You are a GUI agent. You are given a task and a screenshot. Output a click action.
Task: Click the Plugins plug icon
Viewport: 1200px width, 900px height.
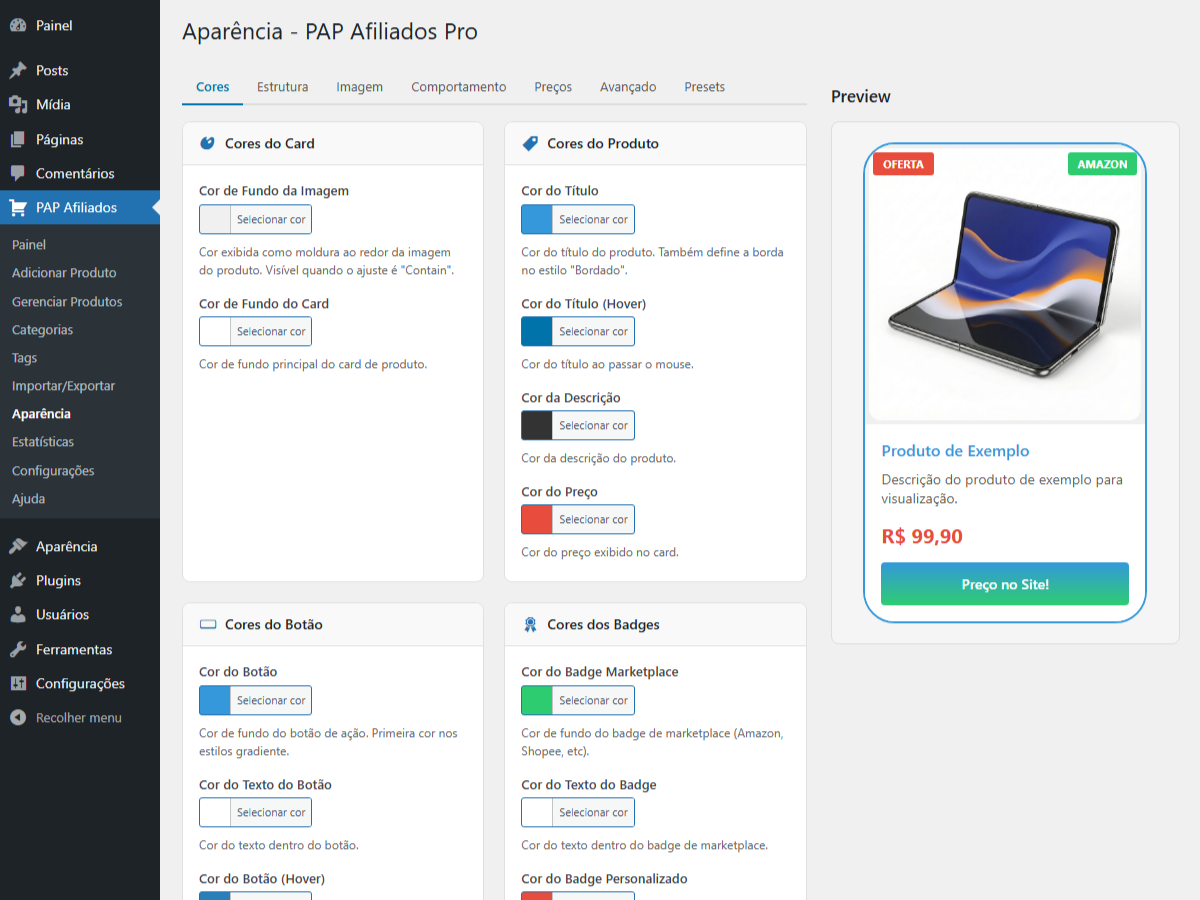click(18, 581)
